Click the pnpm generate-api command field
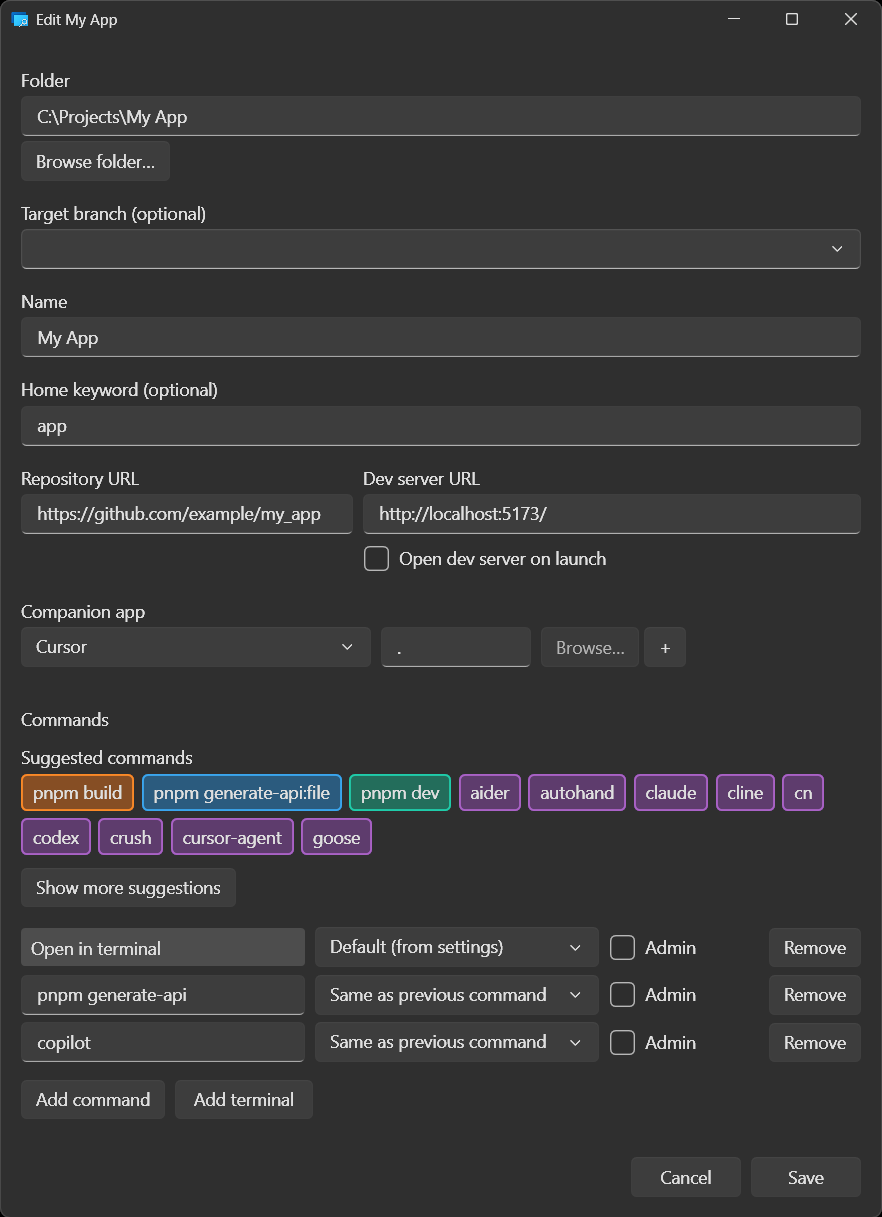This screenshot has height=1217, width=882. click(163, 994)
